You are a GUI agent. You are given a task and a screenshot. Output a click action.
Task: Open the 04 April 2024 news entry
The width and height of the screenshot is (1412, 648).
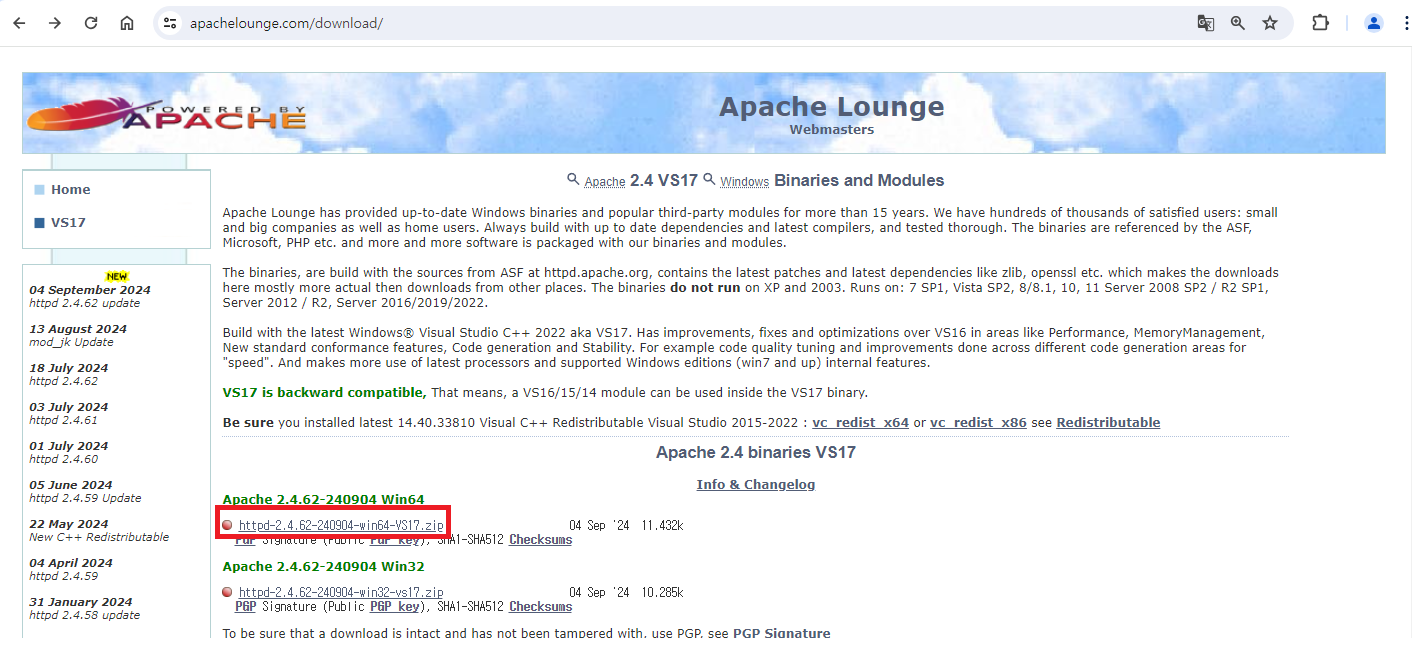click(71, 569)
